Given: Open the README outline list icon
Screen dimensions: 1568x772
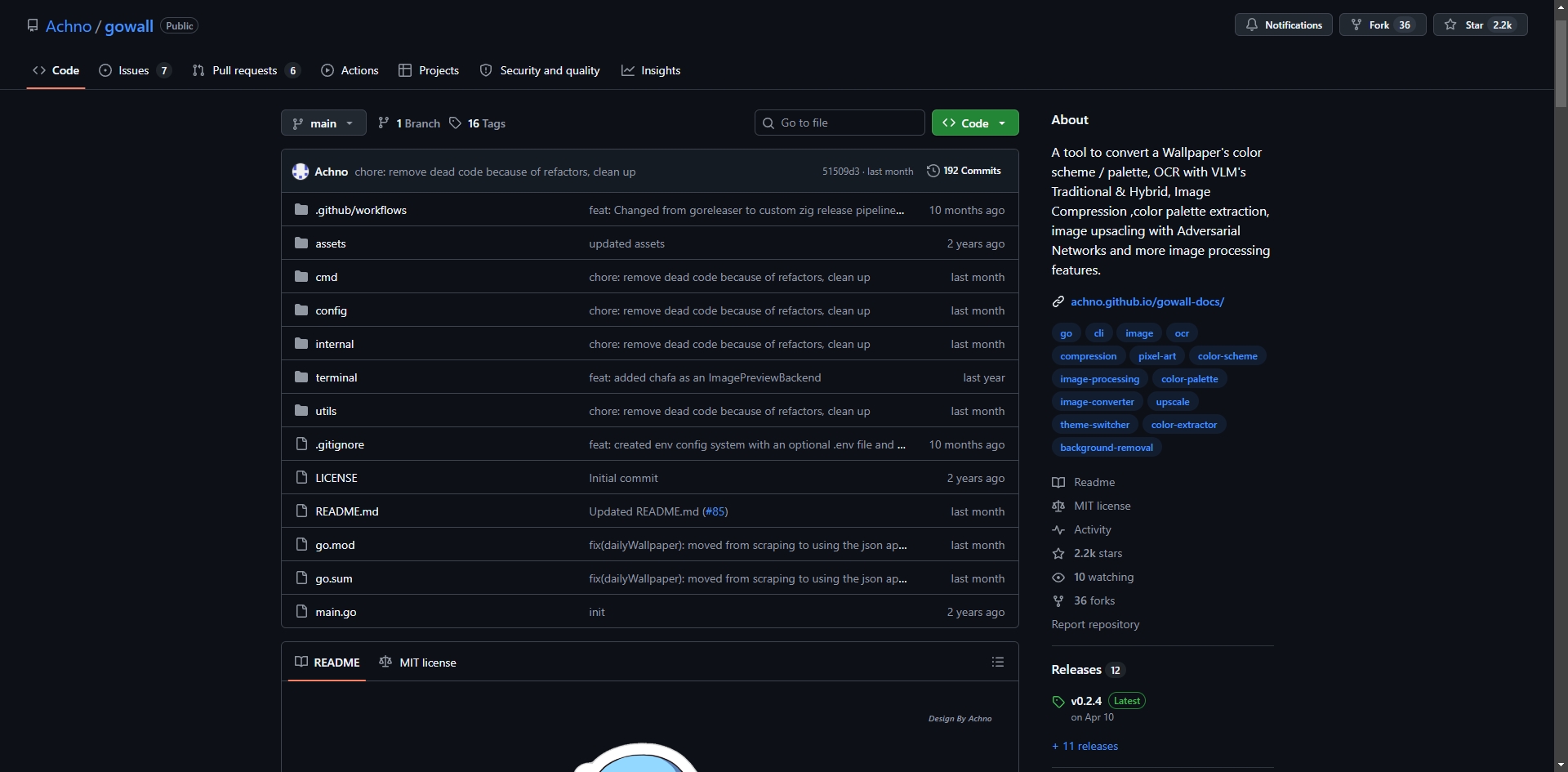Looking at the screenshot, I should point(998,662).
